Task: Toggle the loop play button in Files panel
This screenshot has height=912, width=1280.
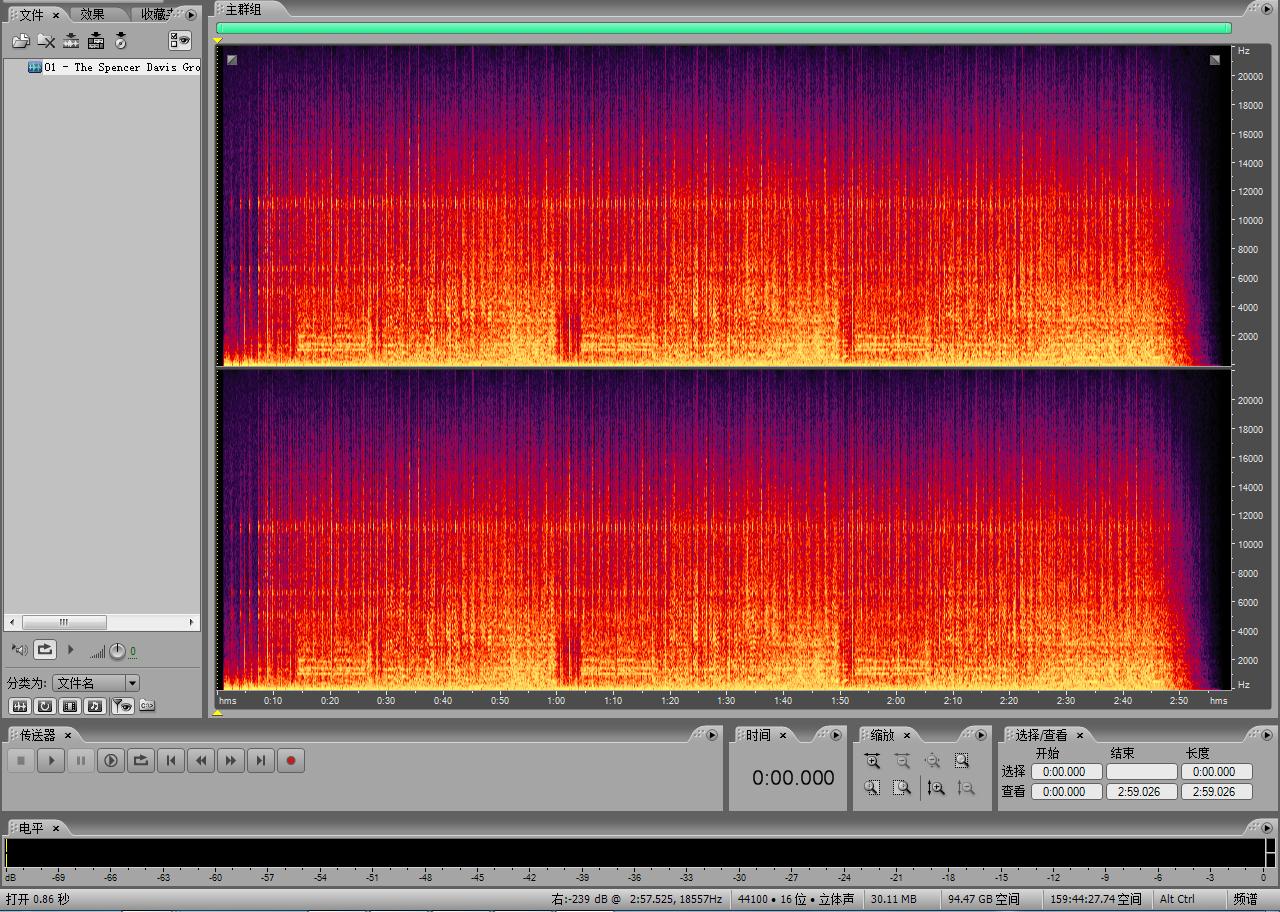Action: [45, 650]
